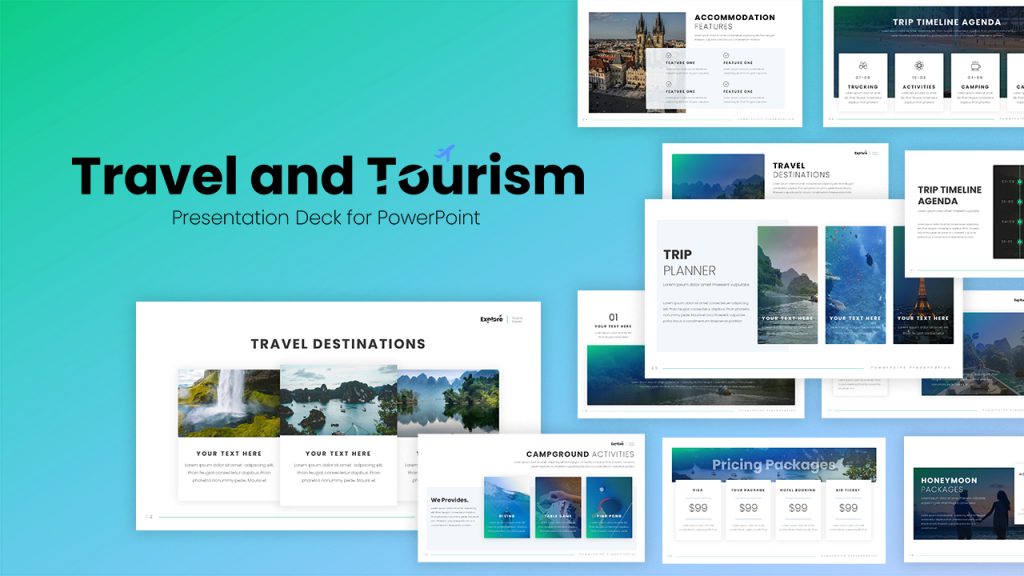
Task: Select the 'Travel and Tourism' main title
Action: [328, 175]
